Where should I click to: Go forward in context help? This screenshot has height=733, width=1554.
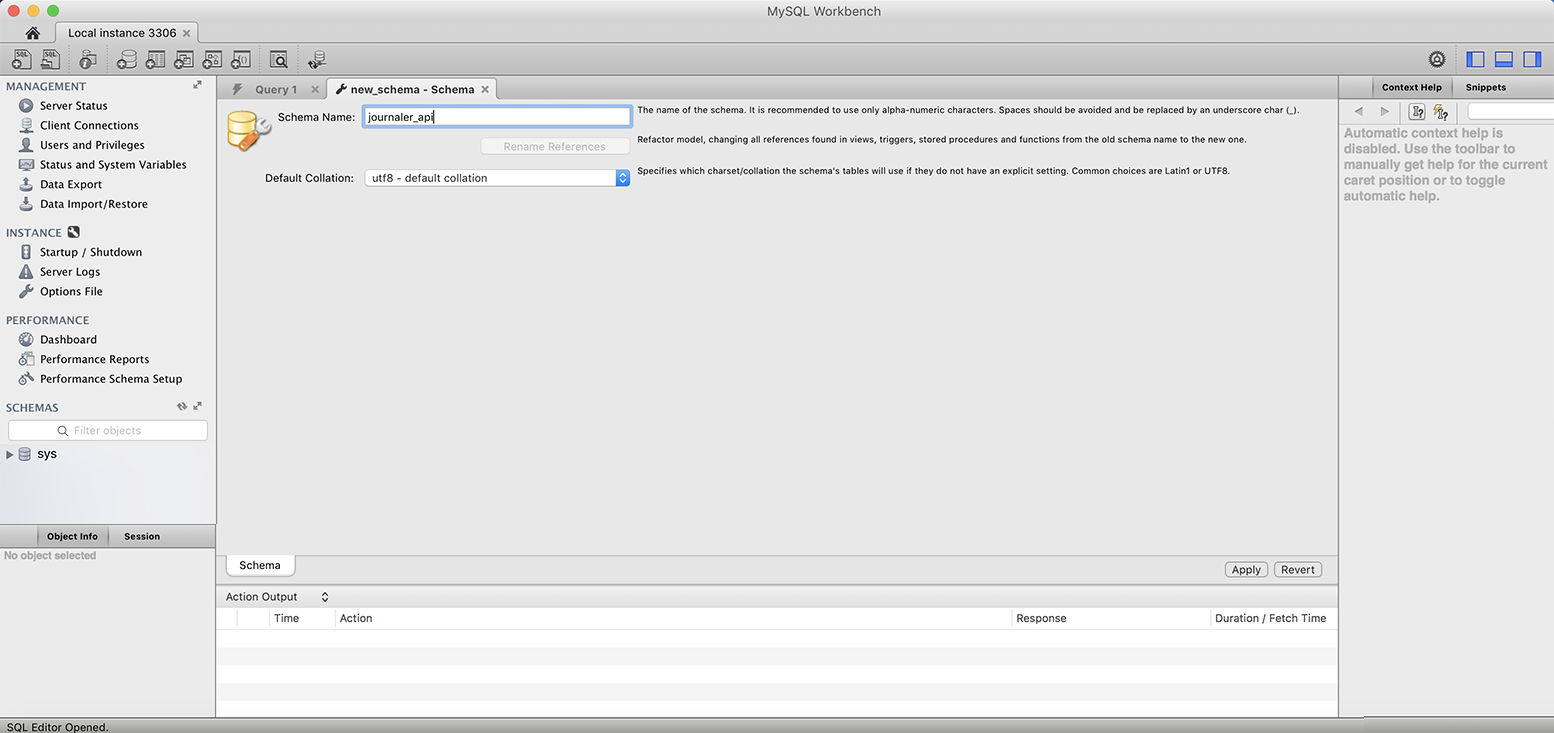(x=1385, y=112)
